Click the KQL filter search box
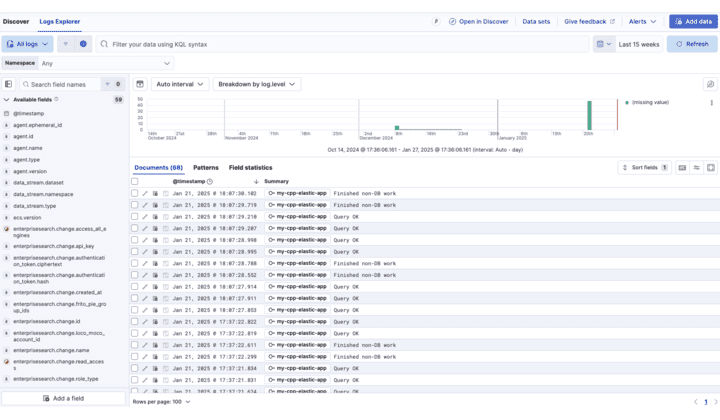720x420 pixels. coord(340,44)
